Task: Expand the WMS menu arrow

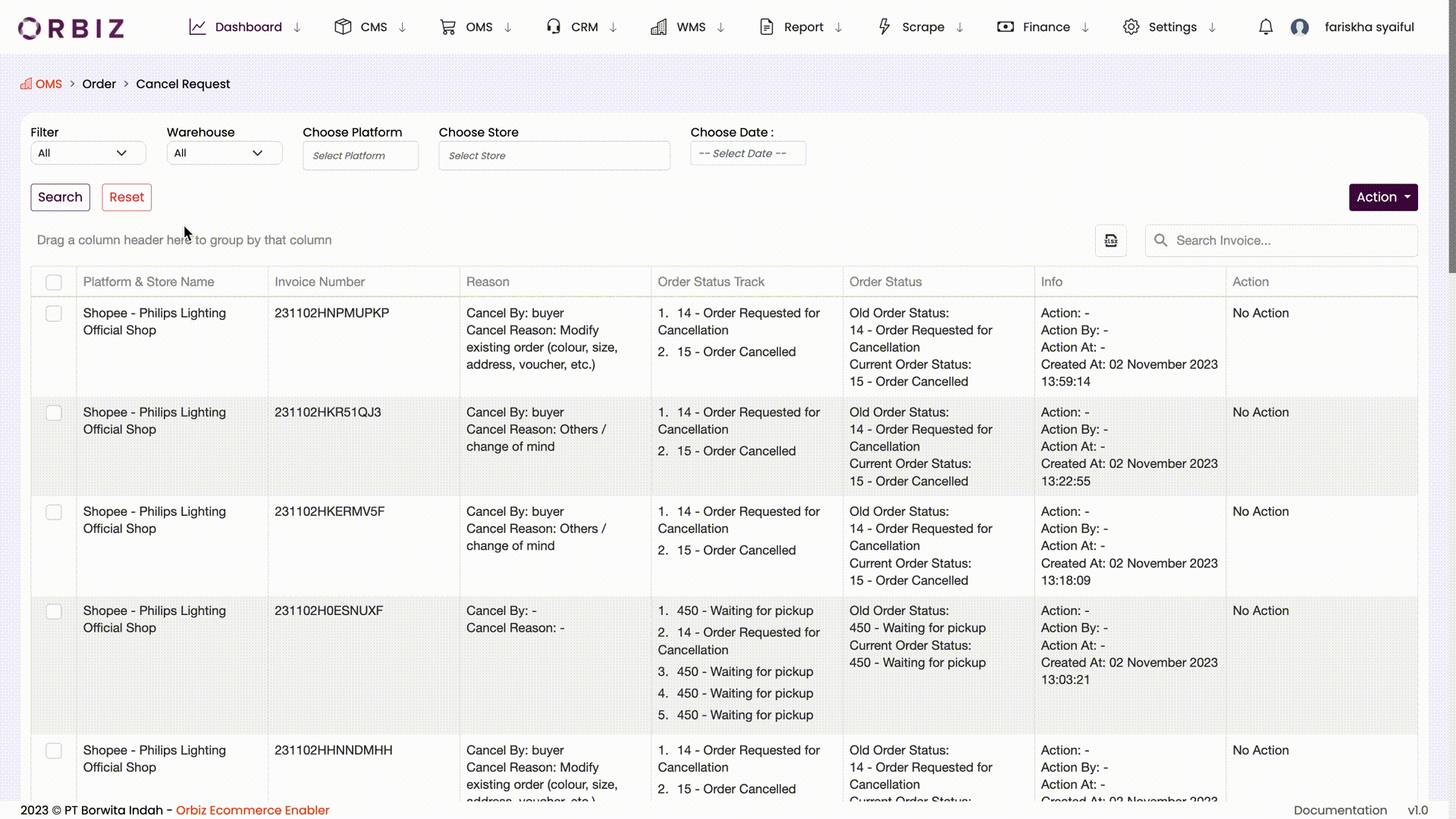Action: (721, 27)
